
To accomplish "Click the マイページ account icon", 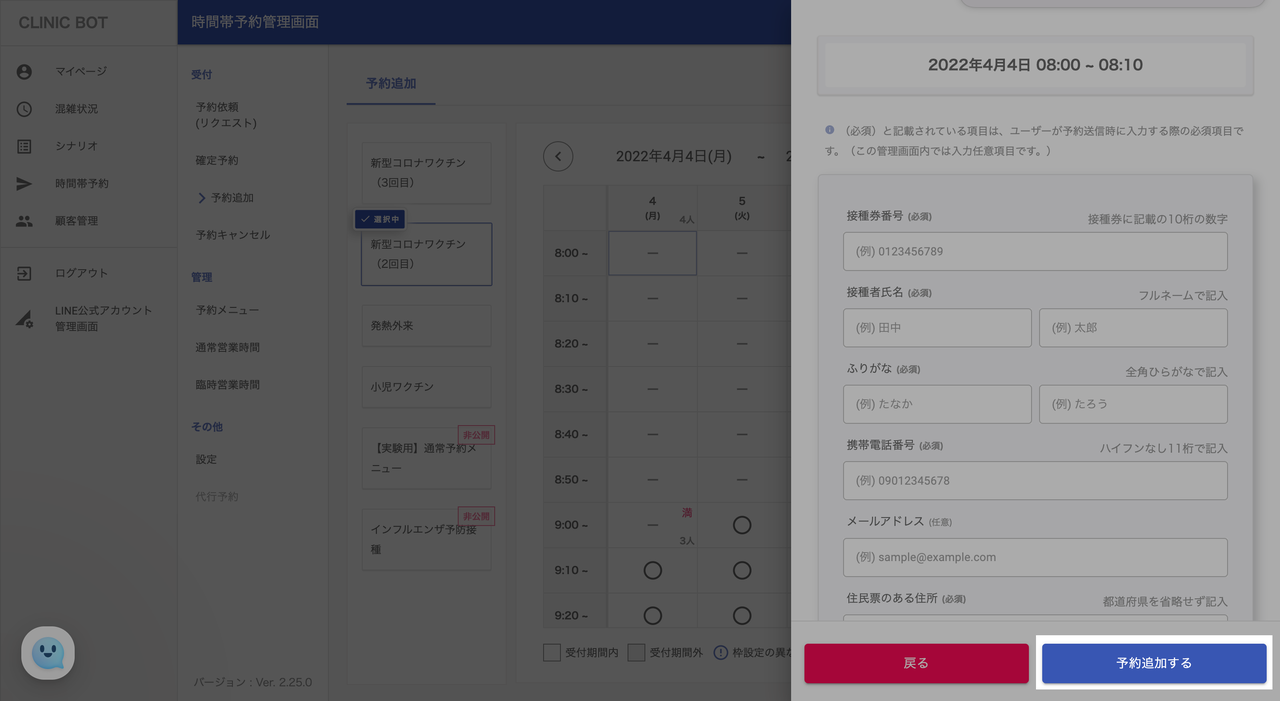I will click(24, 72).
